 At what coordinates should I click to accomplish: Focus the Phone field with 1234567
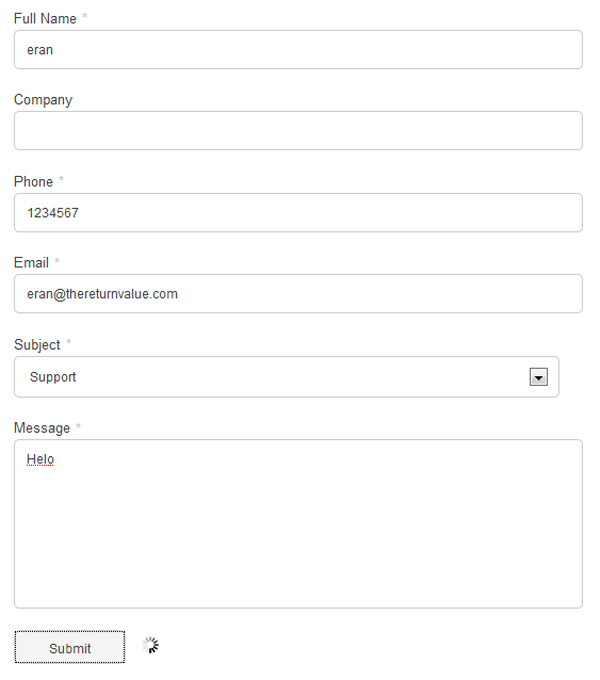point(298,212)
